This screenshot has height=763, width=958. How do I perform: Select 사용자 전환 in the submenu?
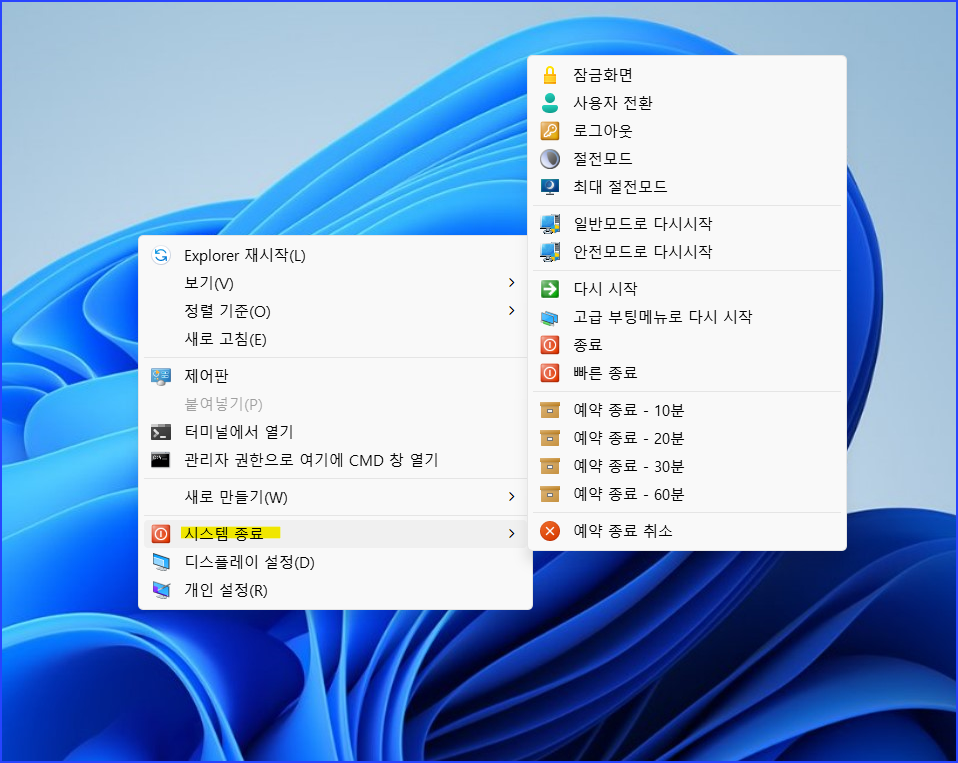point(687,103)
